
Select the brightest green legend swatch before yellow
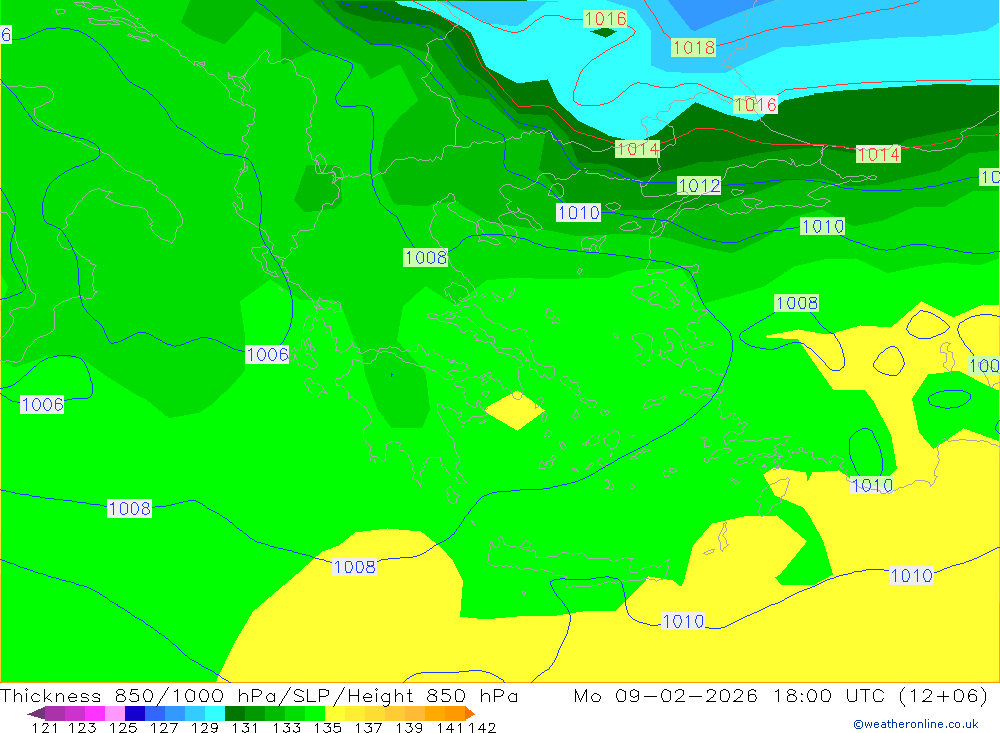coord(315,713)
